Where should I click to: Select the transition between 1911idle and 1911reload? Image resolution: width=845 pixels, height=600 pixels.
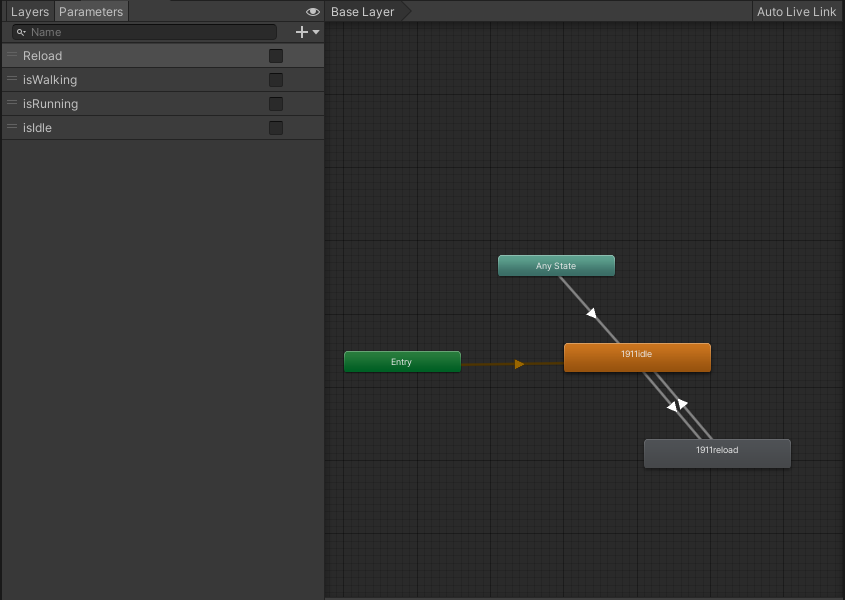[x=676, y=403]
